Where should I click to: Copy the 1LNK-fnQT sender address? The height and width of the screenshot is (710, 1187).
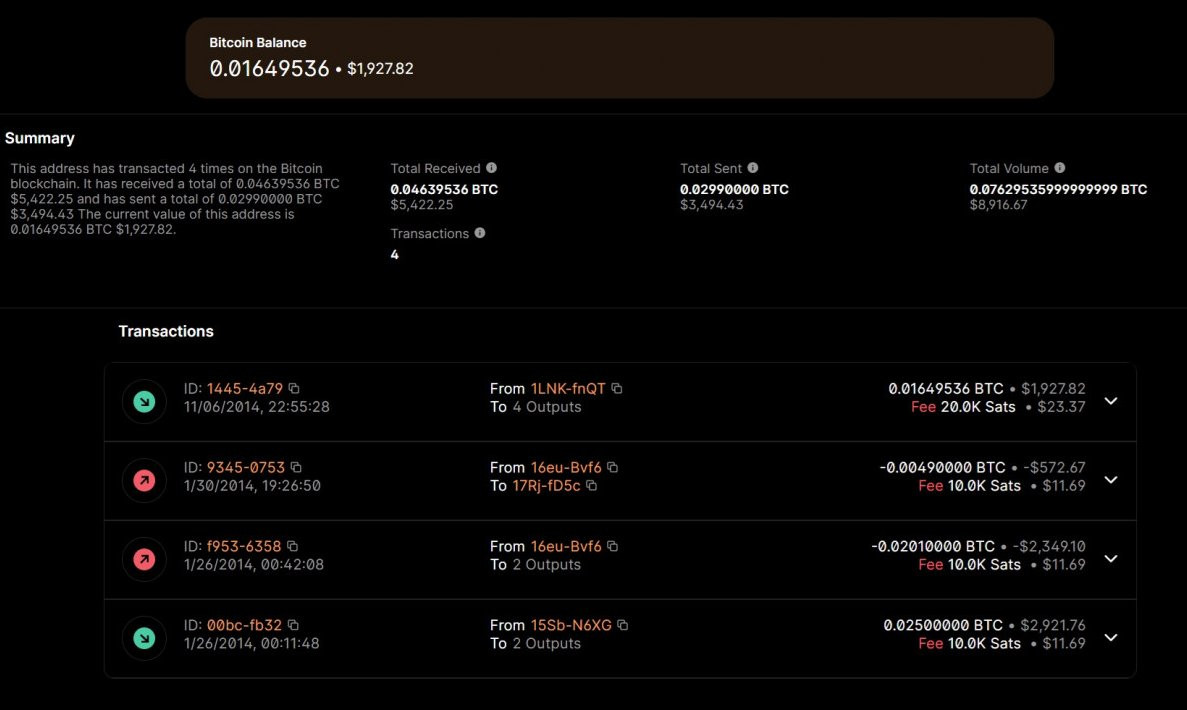click(x=617, y=388)
